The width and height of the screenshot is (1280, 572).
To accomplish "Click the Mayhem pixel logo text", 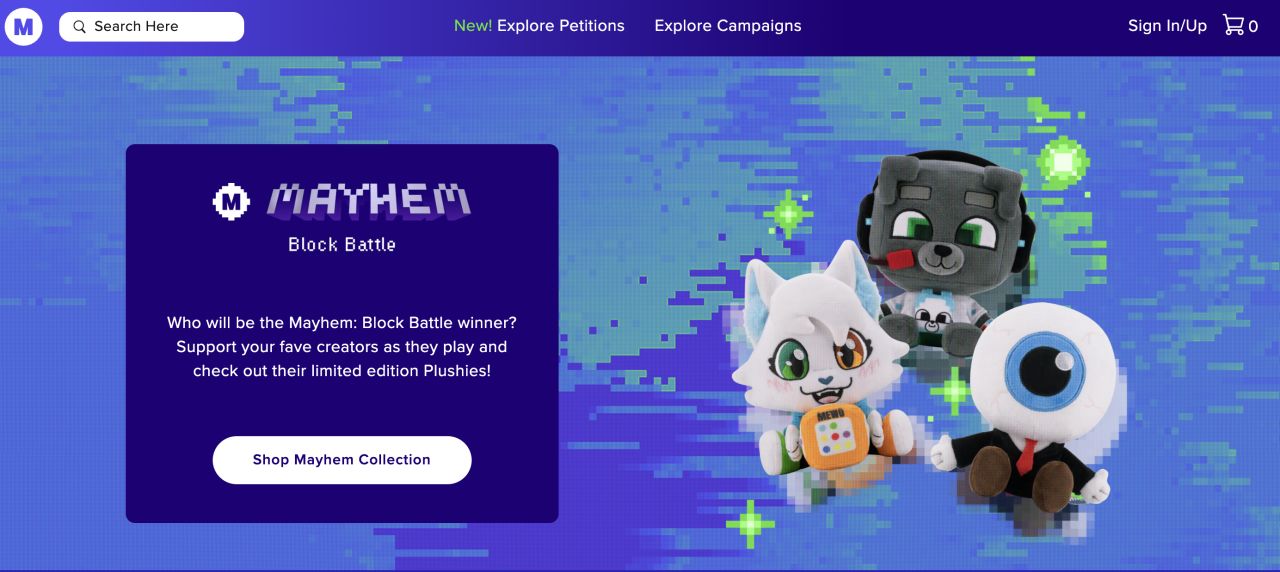I will point(368,201).
